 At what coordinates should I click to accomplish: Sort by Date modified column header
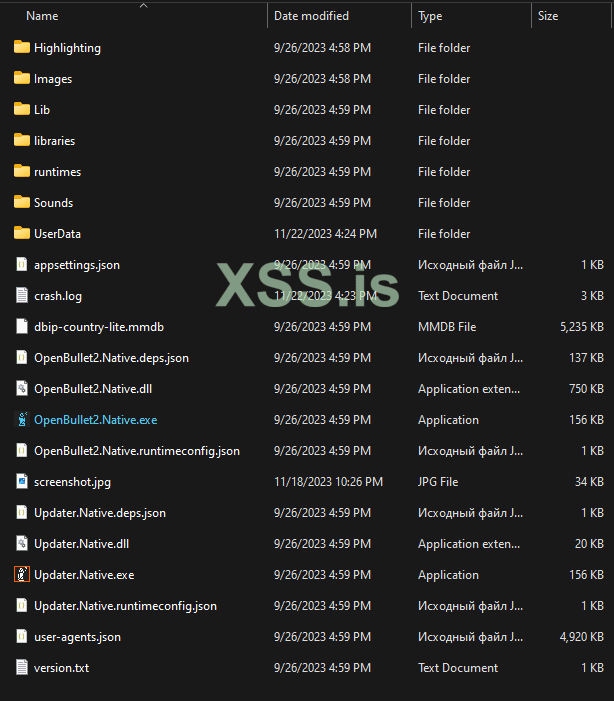[311, 16]
